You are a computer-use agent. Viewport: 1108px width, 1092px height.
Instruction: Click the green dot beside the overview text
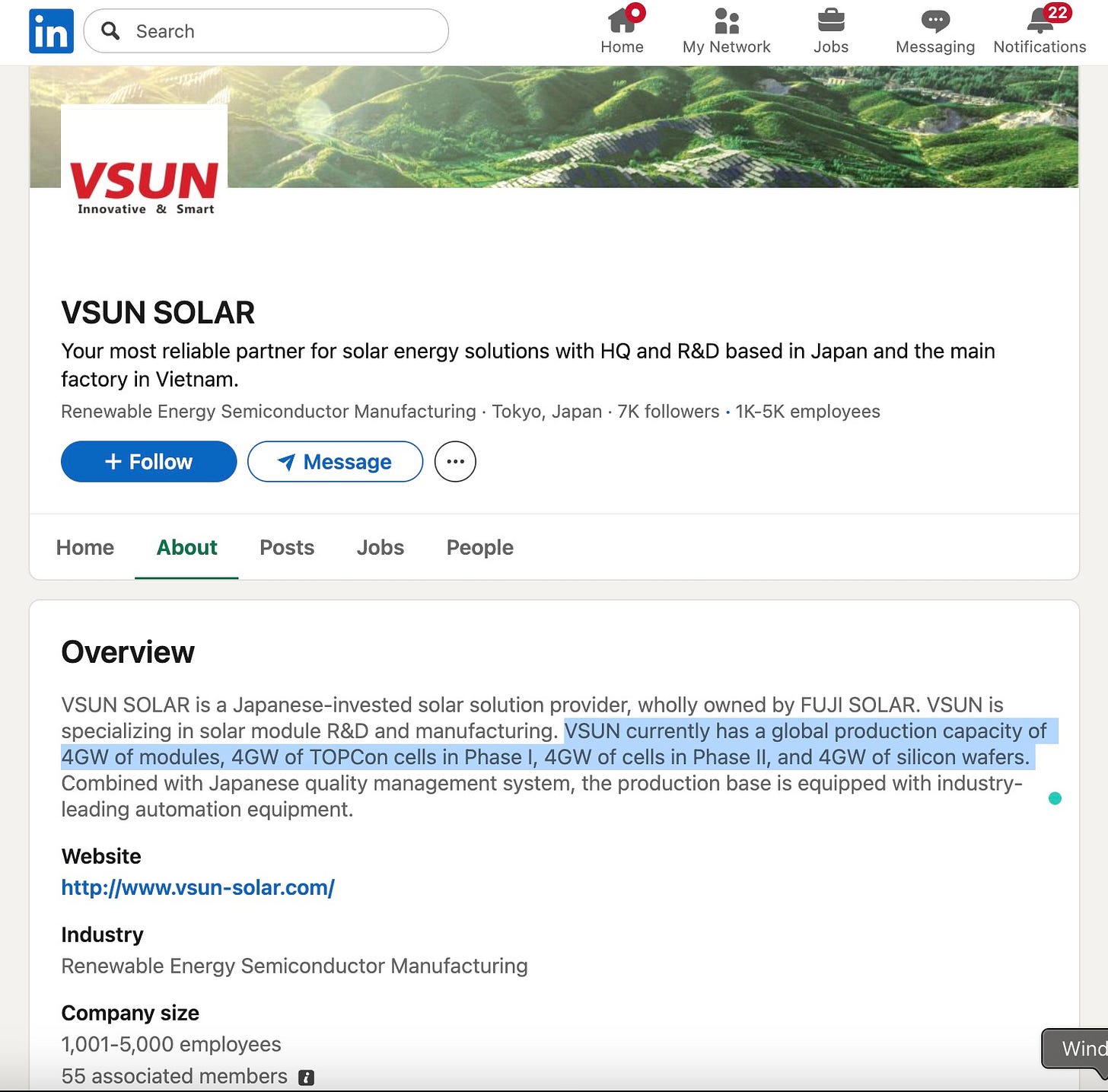tap(1055, 798)
